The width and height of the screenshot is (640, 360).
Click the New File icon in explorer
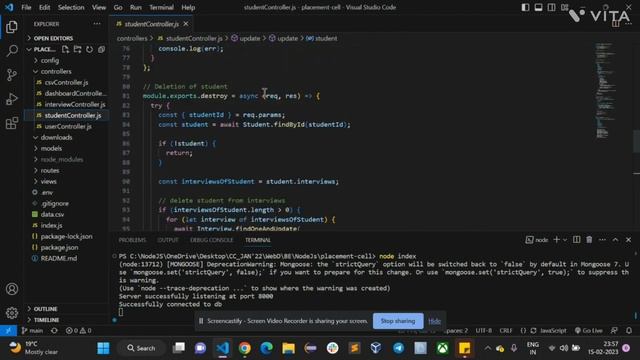click(x=65, y=49)
